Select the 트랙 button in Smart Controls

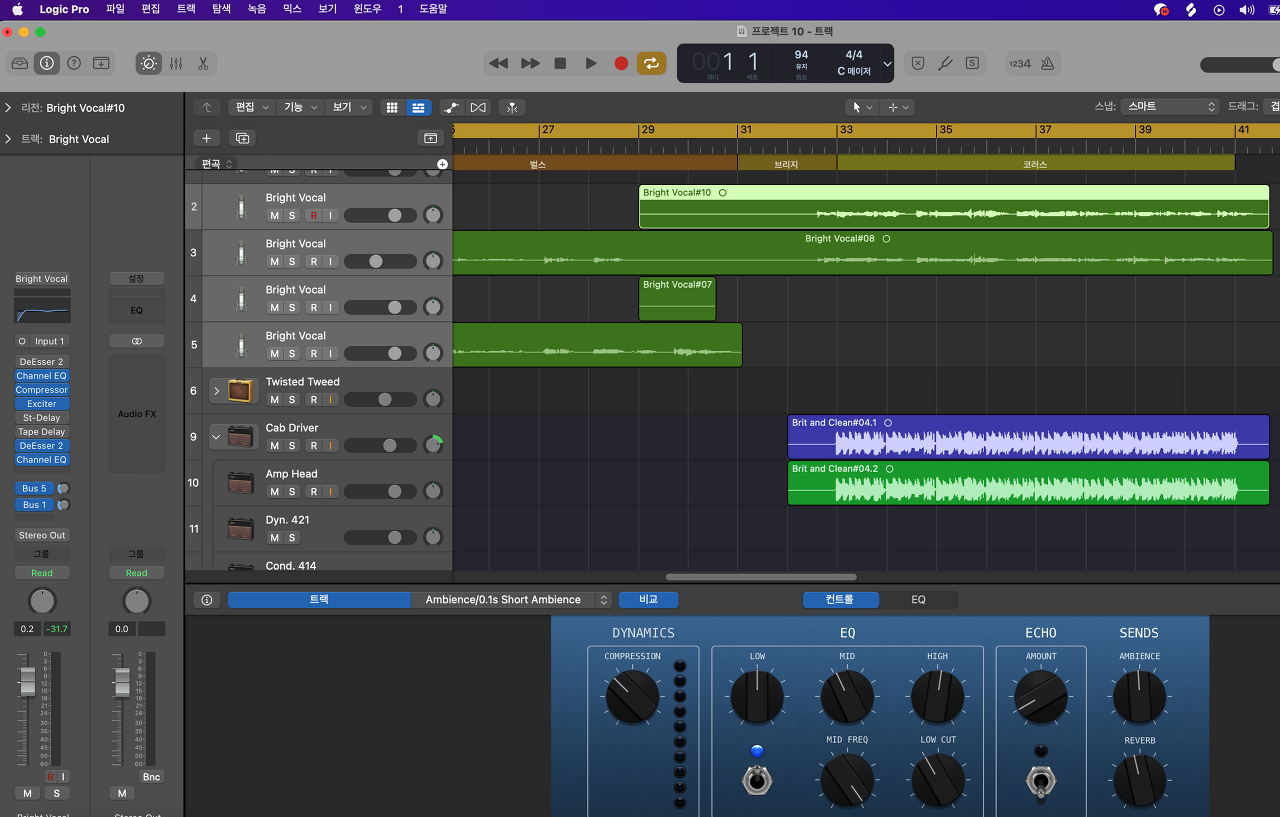319,599
